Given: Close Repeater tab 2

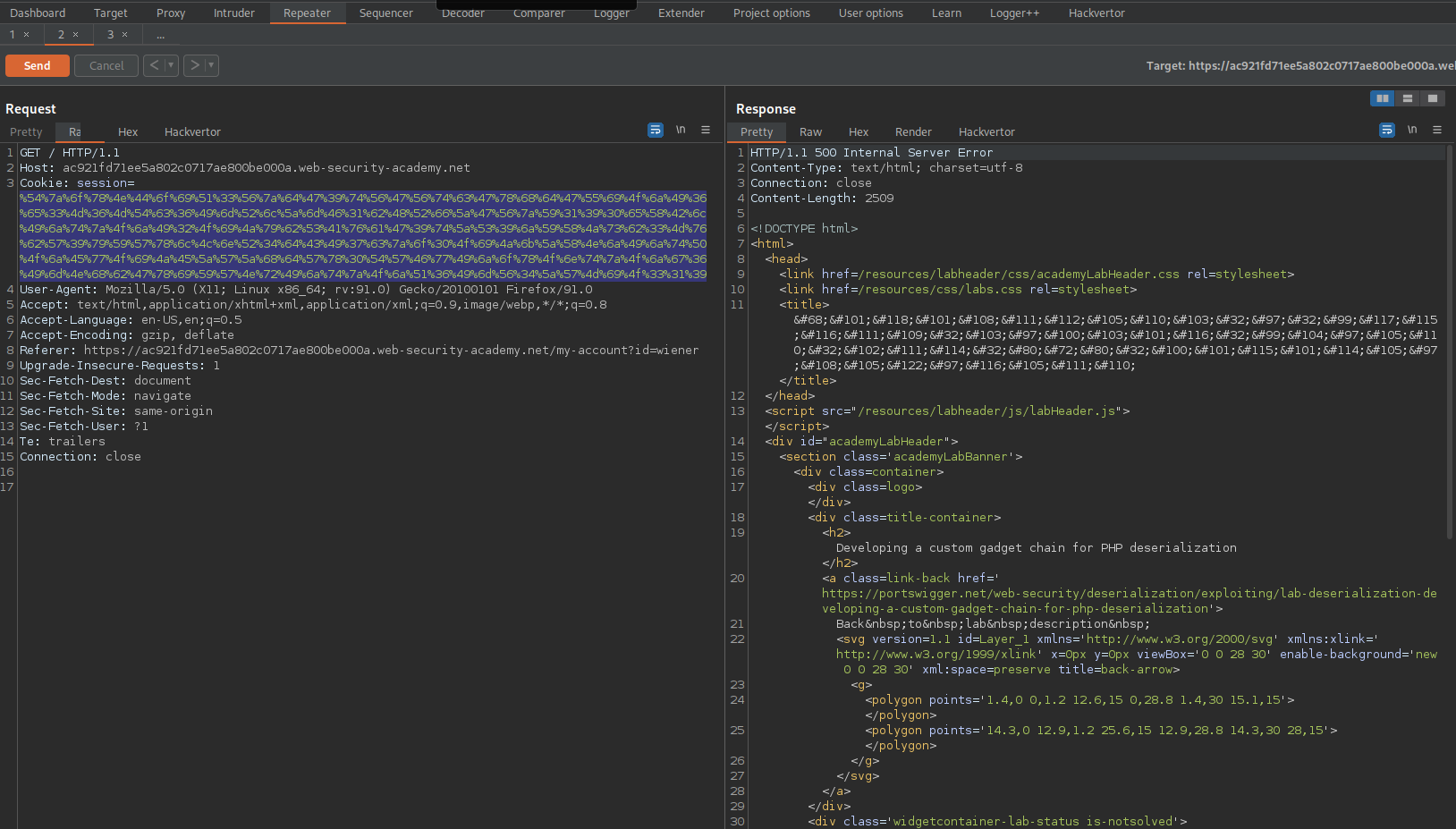Looking at the screenshot, I should pos(75,35).
